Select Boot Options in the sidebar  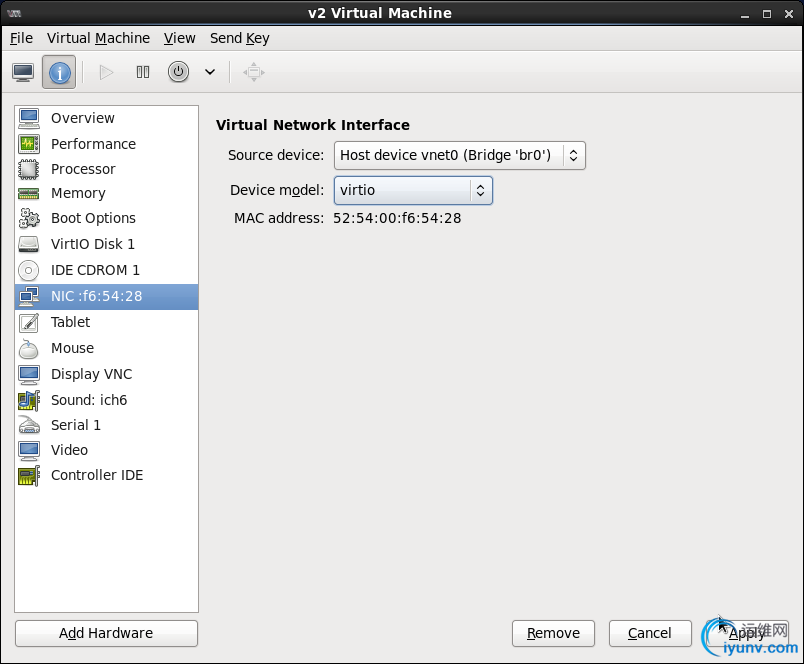click(93, 218)
